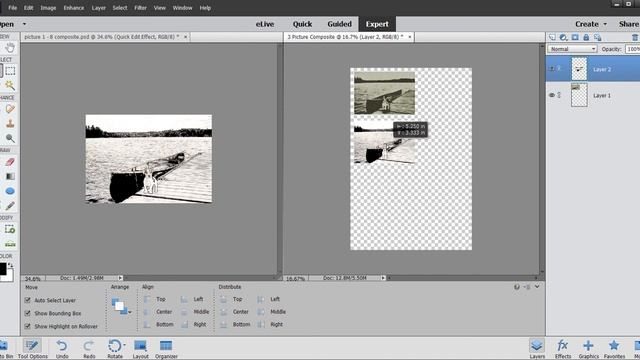This screenshot has height=360, width=640.
Task: Collapse tool options panel chevron
Action: [537, 287]
